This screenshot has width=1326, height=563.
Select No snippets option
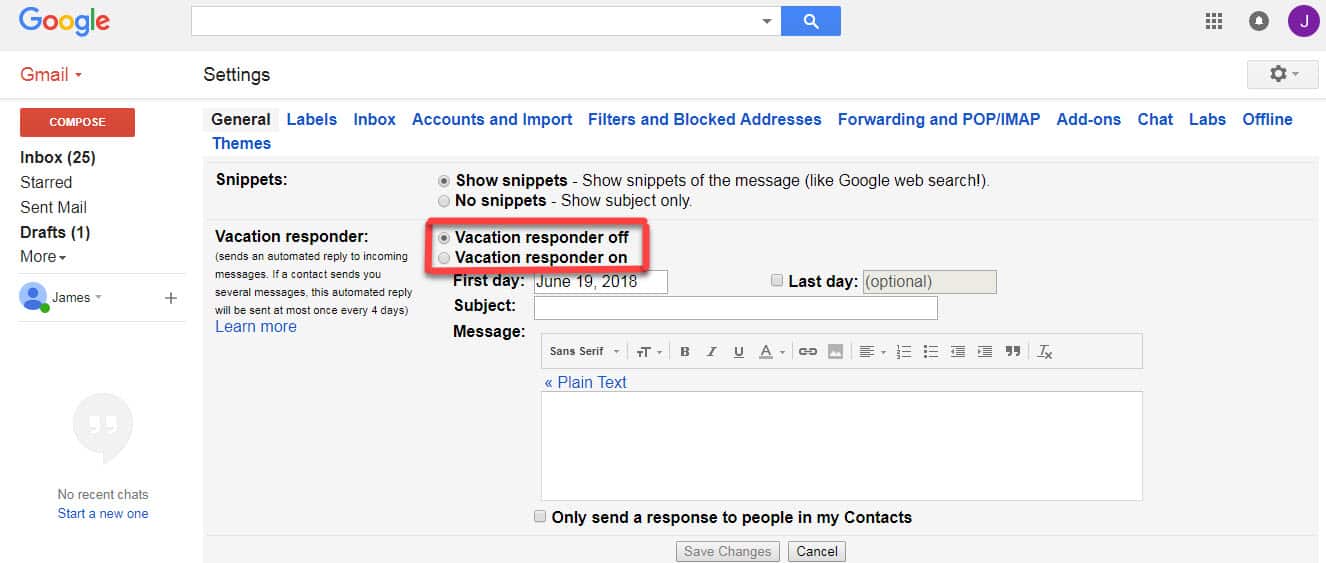pos(444,201)
